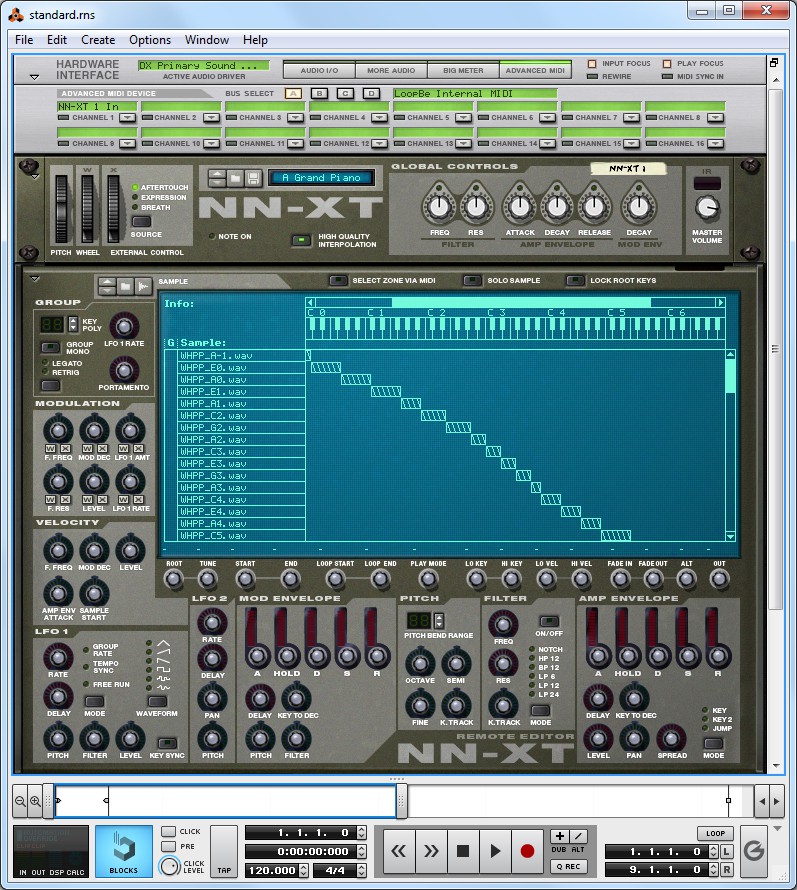Image resolution: width=797 pixels, height=890 pixels.
Task: Toggle LFO 1 Key Sync button
Action: [167, 742]
